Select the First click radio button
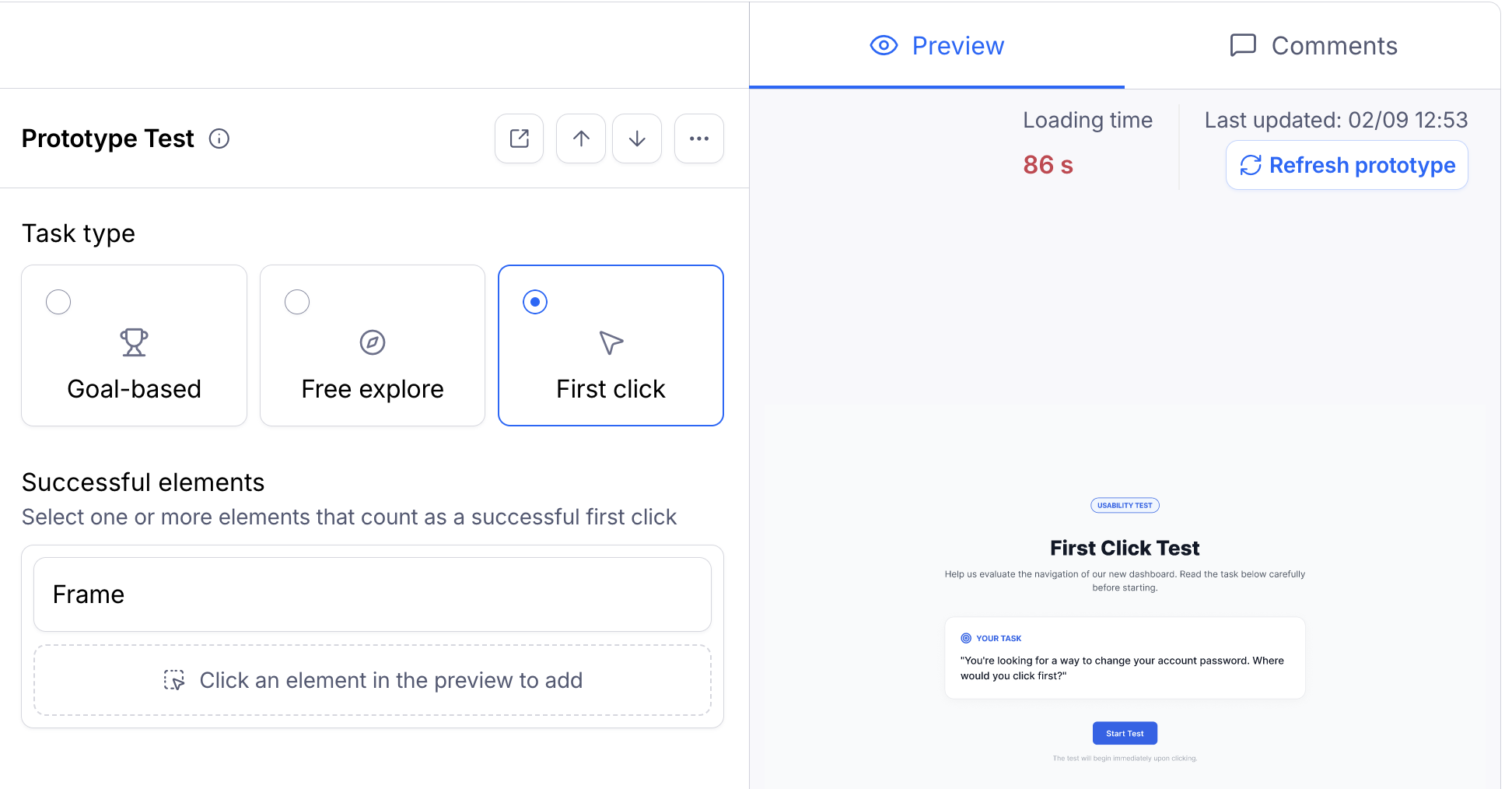This screenshot has height=789, width=1512. pyautogui.click(x=535, y=302)
